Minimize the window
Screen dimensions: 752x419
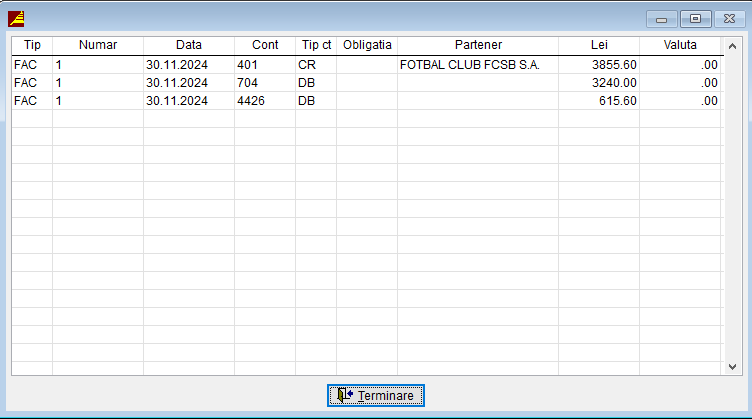pos(661,18)
